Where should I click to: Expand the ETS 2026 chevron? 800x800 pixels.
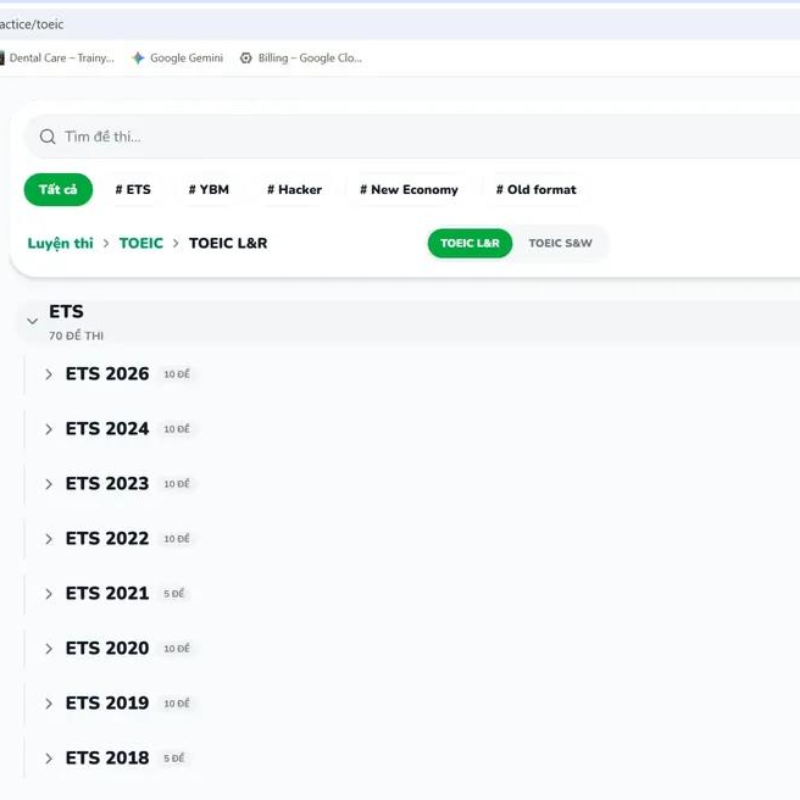[x=48, y=374]
